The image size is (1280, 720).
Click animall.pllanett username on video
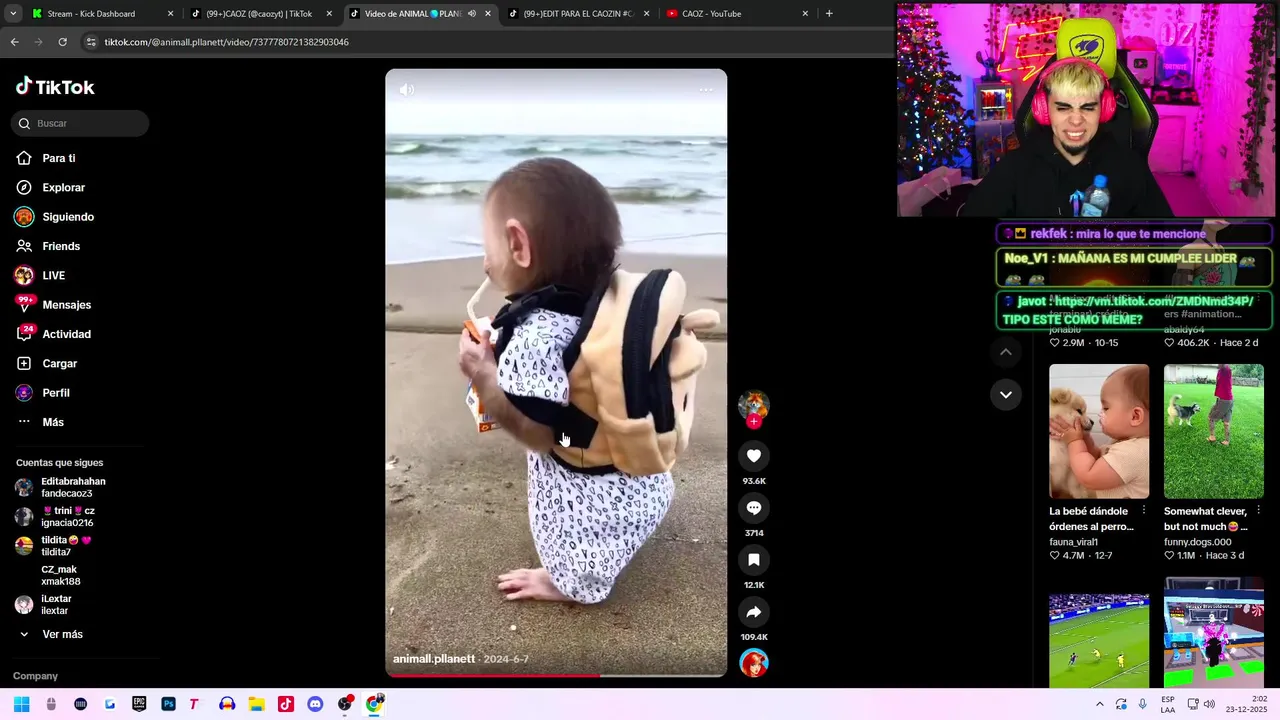tap(434, 659)
